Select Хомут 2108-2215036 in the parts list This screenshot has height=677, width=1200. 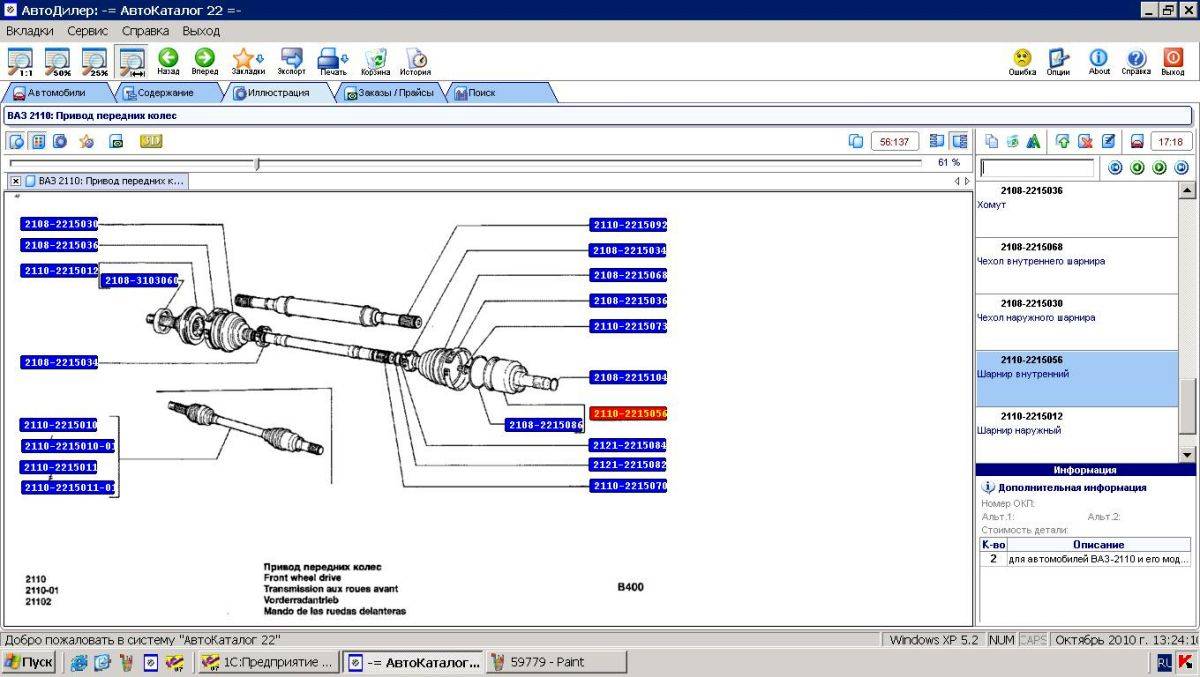tap(1077, 209)
